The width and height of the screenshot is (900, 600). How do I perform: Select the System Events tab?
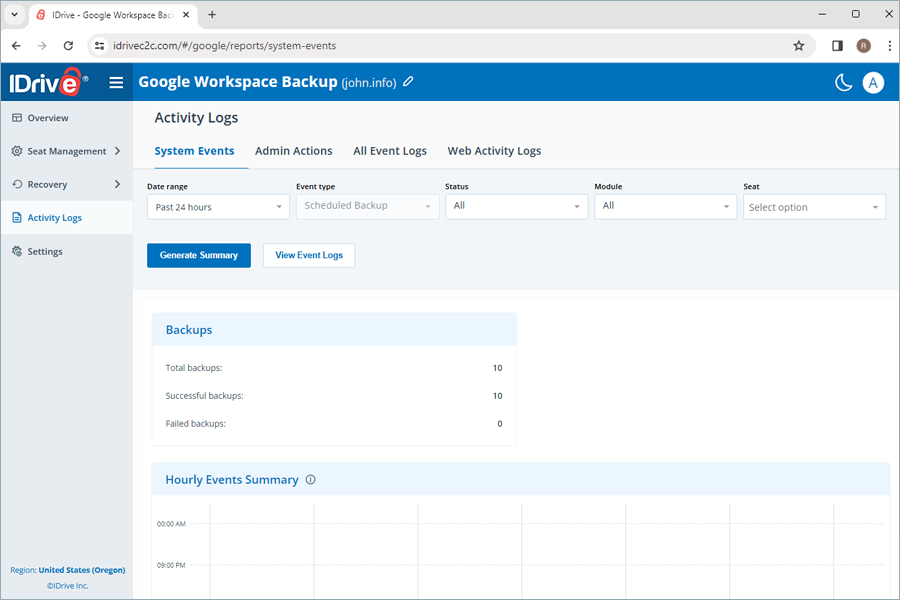(194, 151)
